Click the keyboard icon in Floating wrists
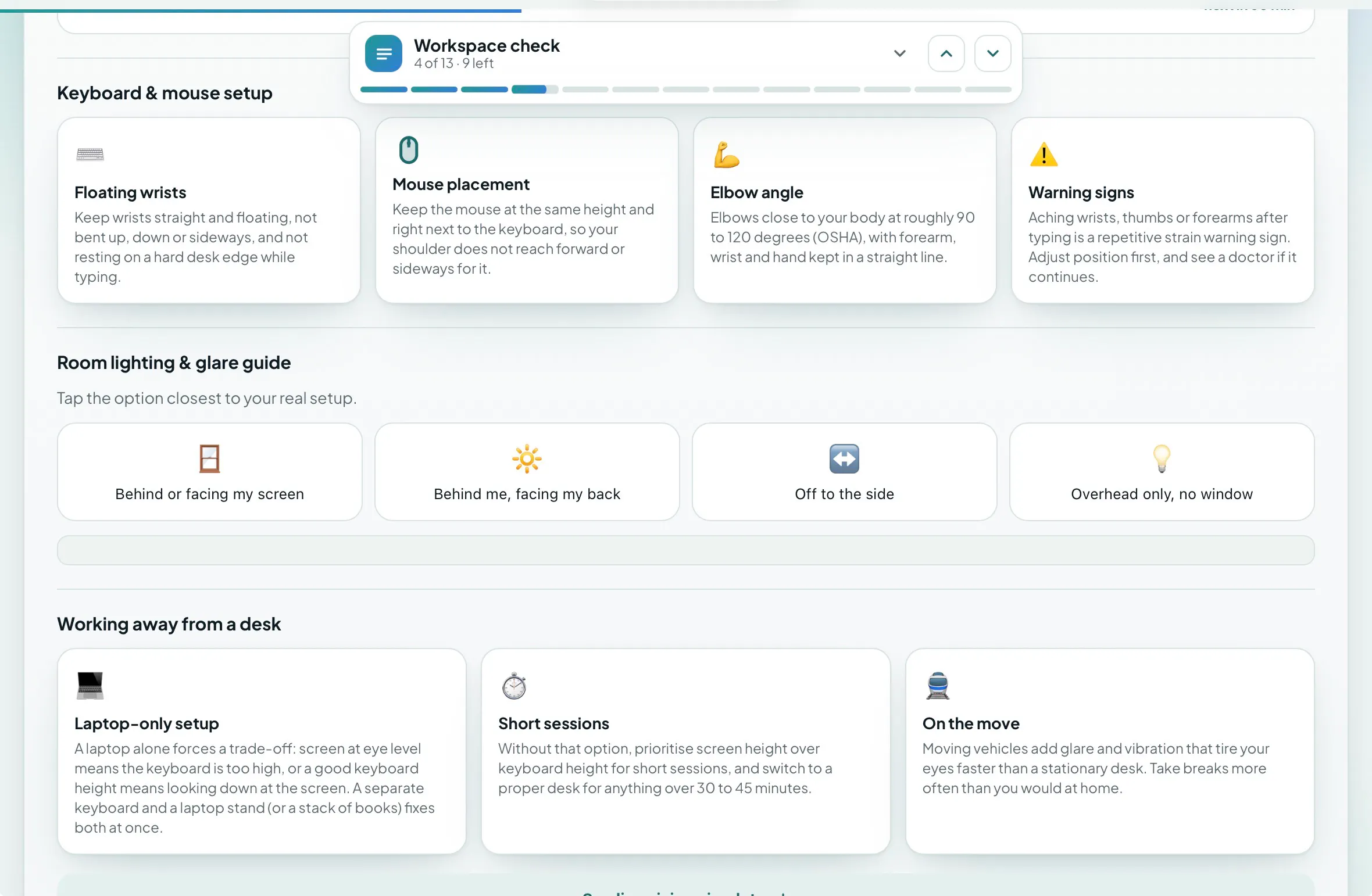Image resolution: width=1372 pixels, height=896 pixels. [90, 154]
